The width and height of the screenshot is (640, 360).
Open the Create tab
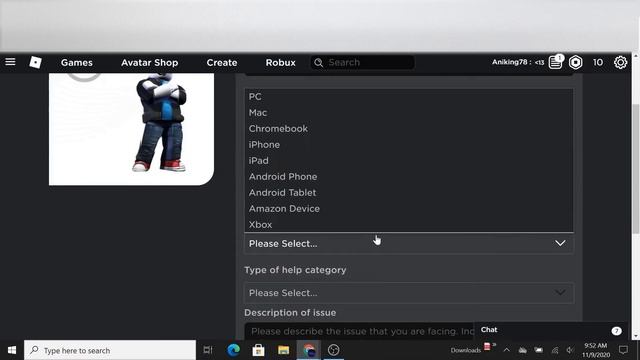coord(222,62)
